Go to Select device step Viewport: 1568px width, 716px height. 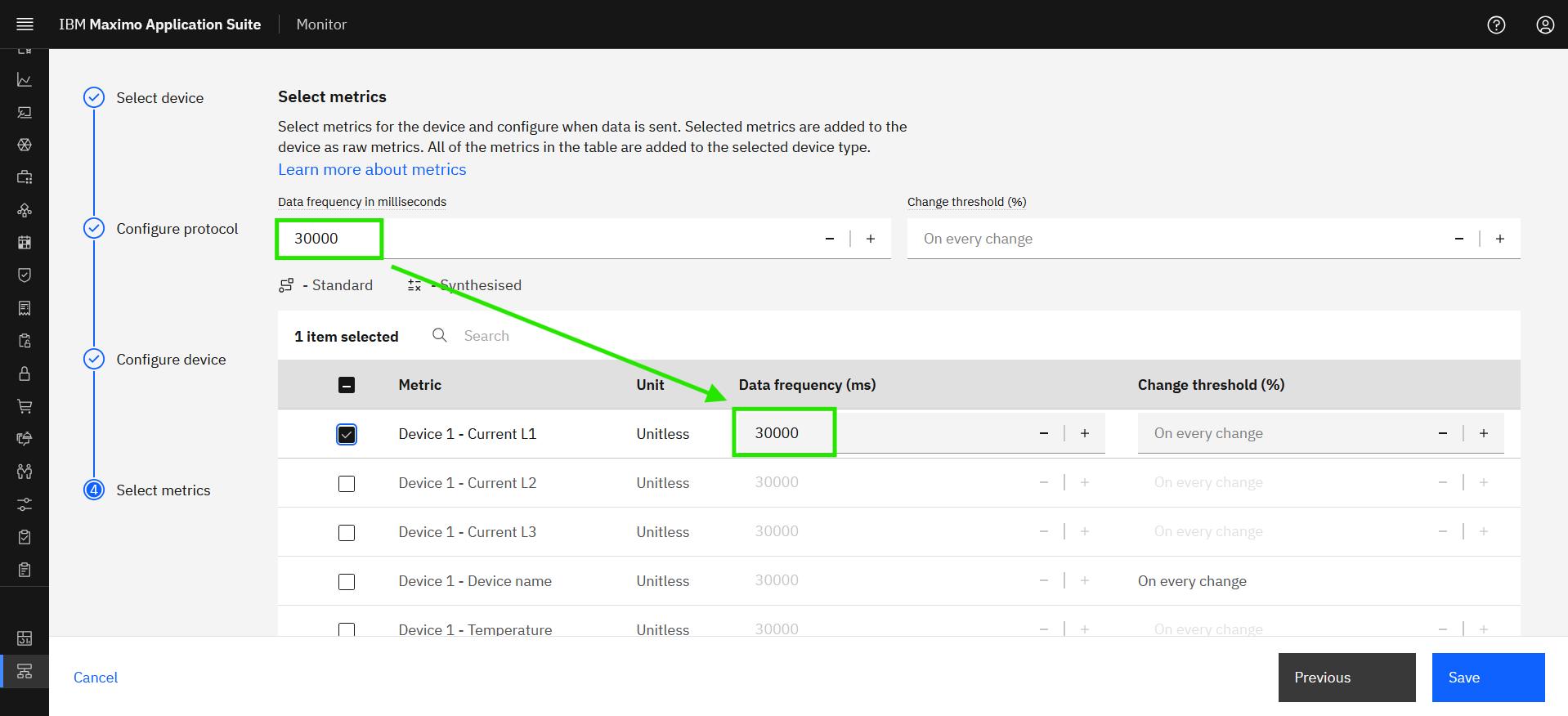(159, 98)
